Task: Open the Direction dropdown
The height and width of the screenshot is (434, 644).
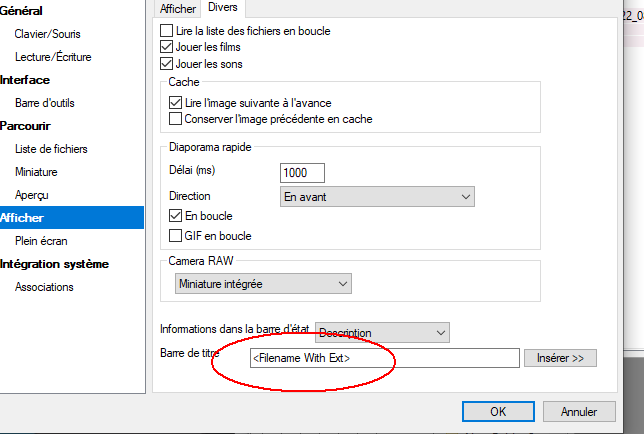Action: [x=375, y=197]
